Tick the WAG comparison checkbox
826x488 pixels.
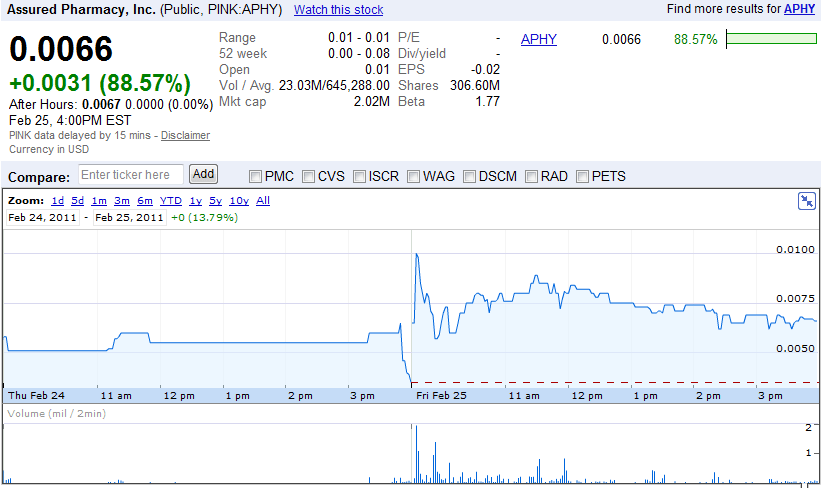[x=414, y=177]
